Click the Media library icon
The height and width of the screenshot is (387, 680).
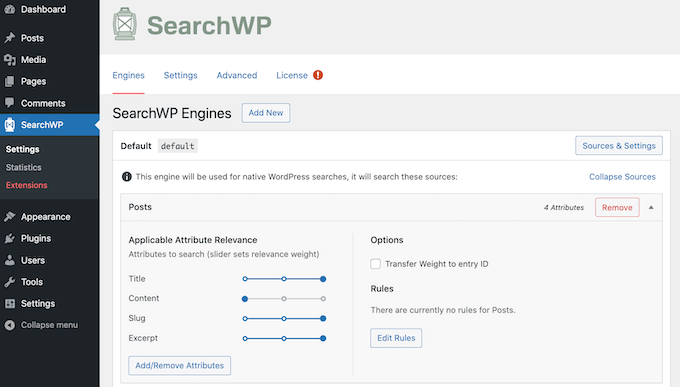coord(10,59)
